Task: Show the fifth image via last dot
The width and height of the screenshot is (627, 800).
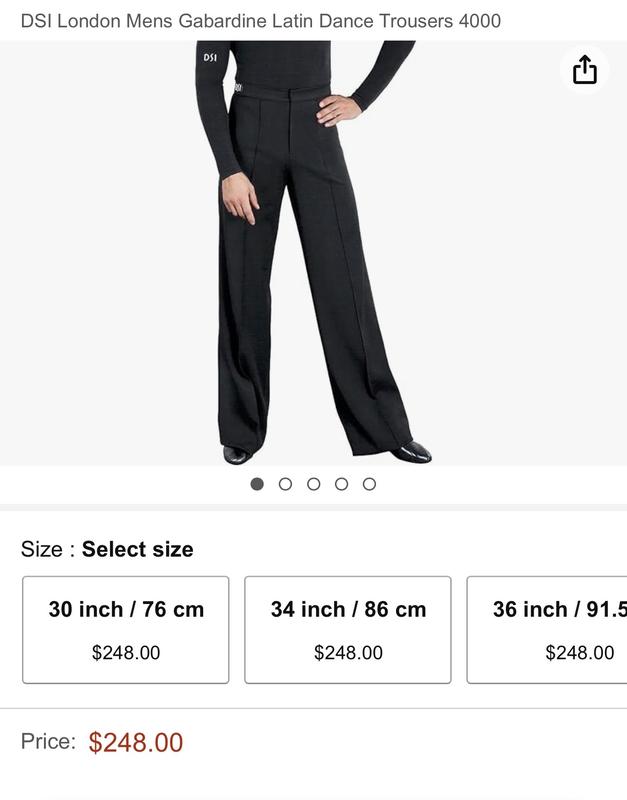Action: (x=369, y=484)
